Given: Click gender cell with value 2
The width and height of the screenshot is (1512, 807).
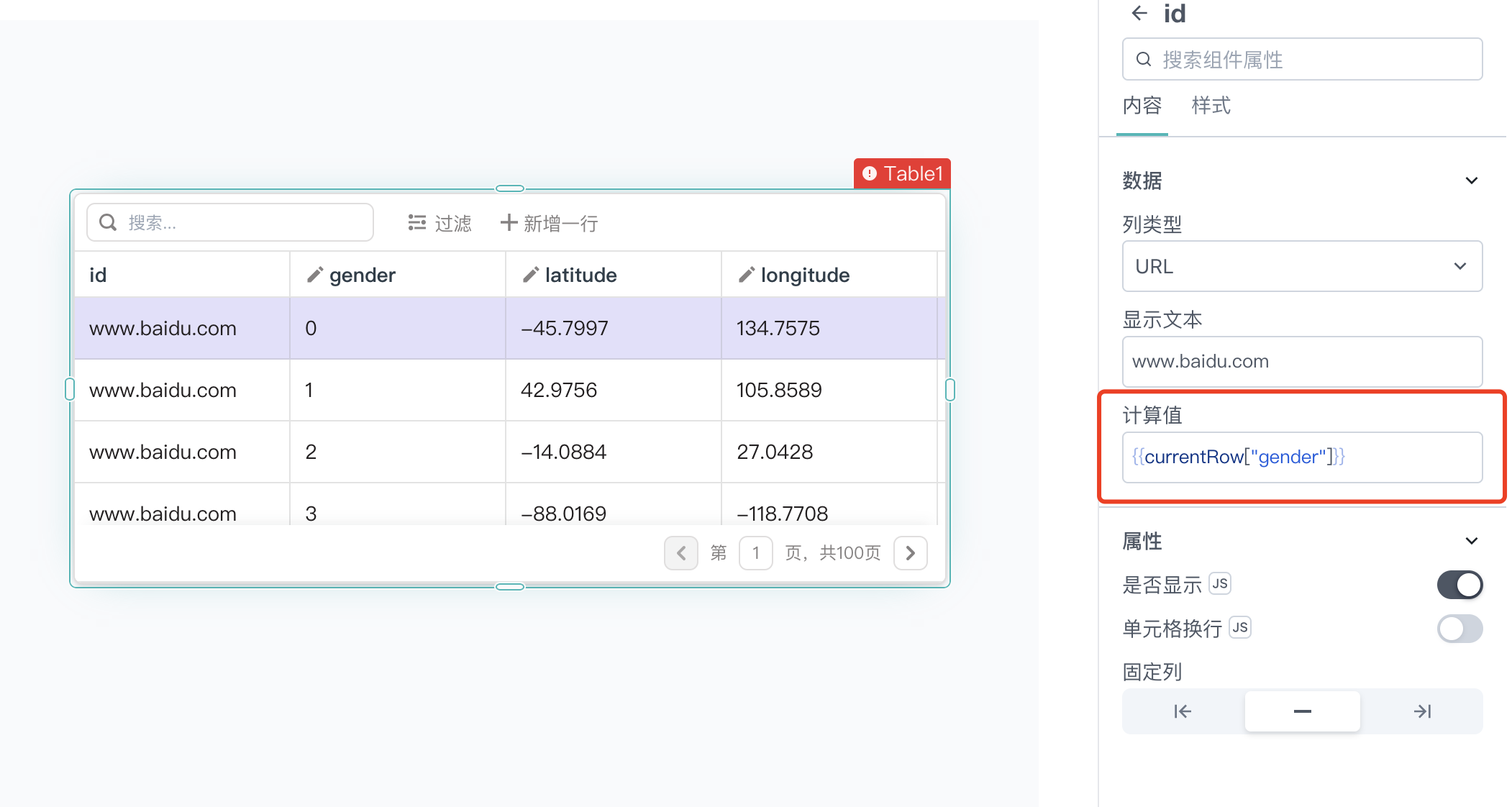Looking at the screenshot, I should click(398, 452).
